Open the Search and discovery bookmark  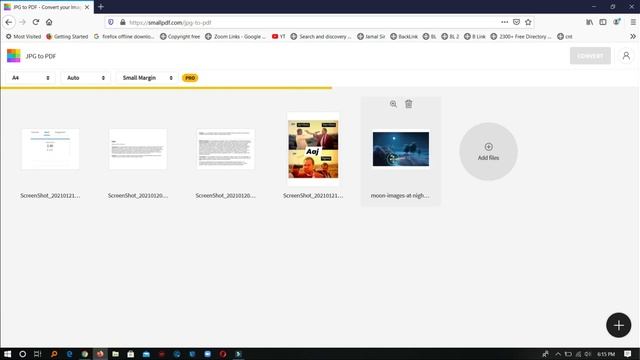[x=321, y=36]
